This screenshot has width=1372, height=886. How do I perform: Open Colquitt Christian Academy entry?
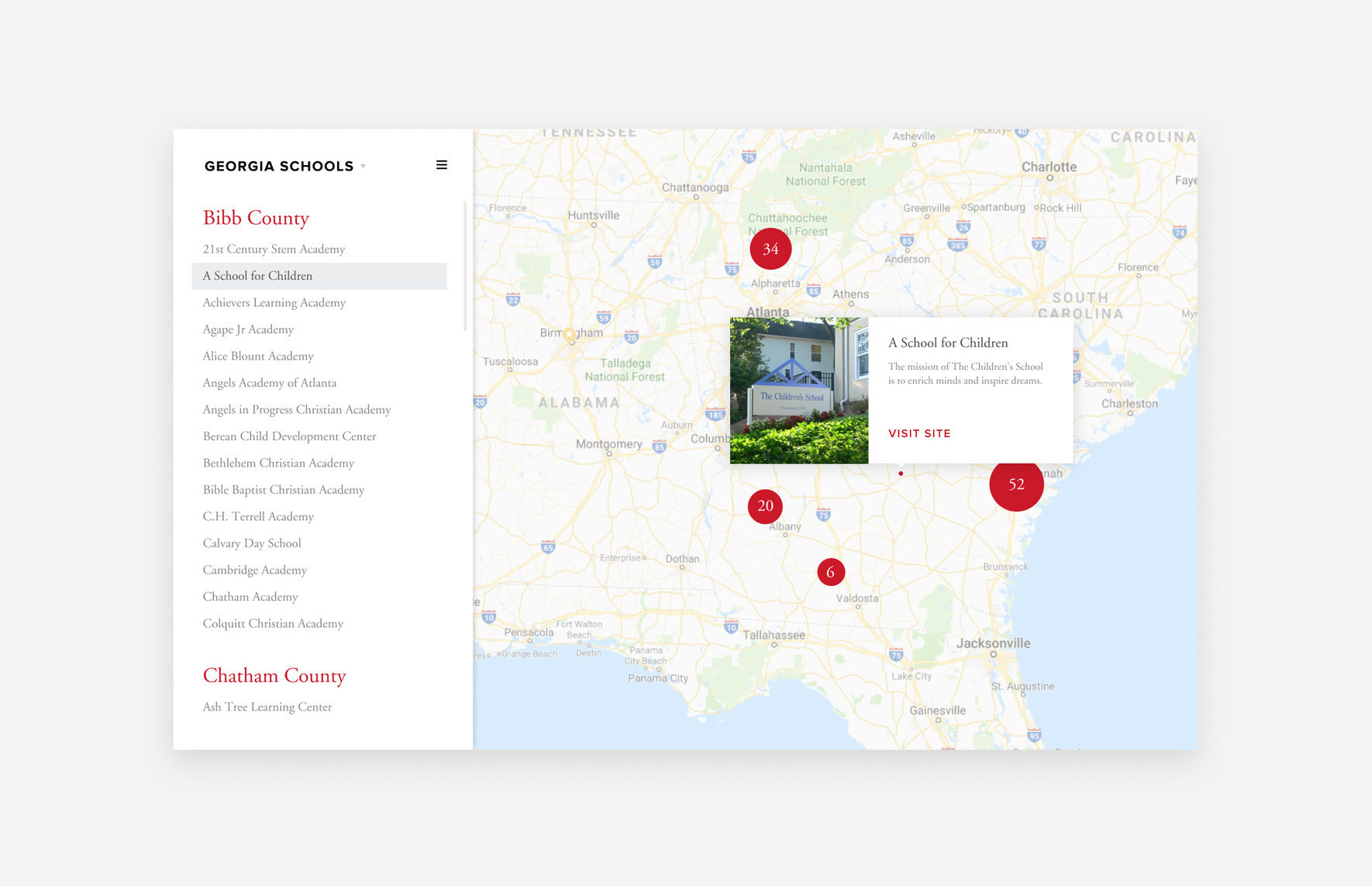(273, 624)
